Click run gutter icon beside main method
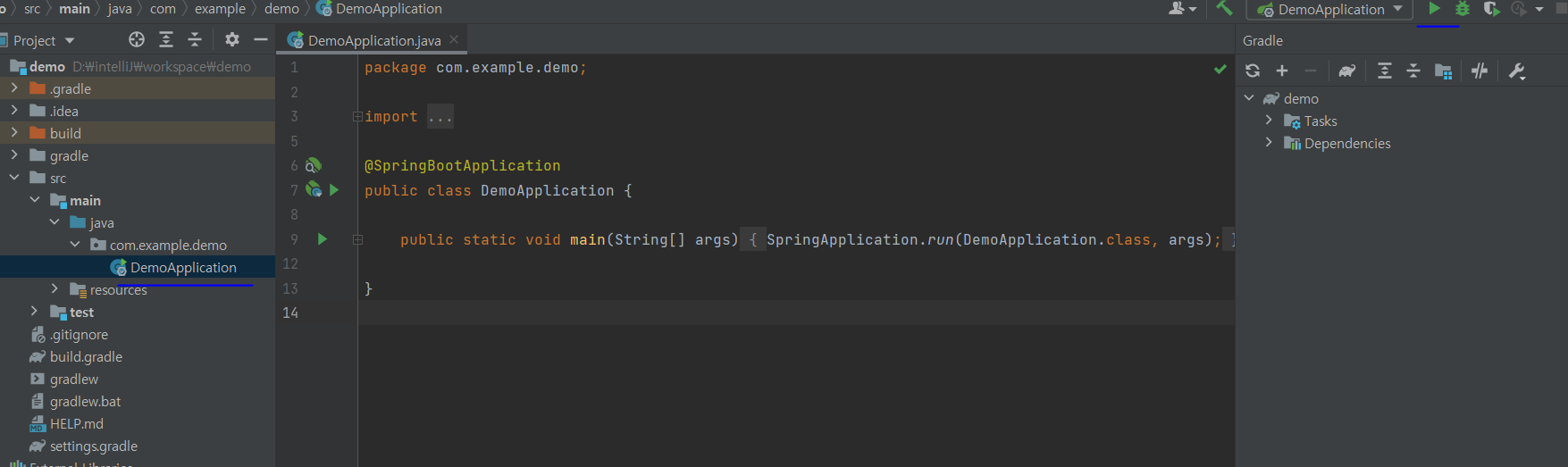The width and height of the screenshot is (1568, 467). pos(323,238)
